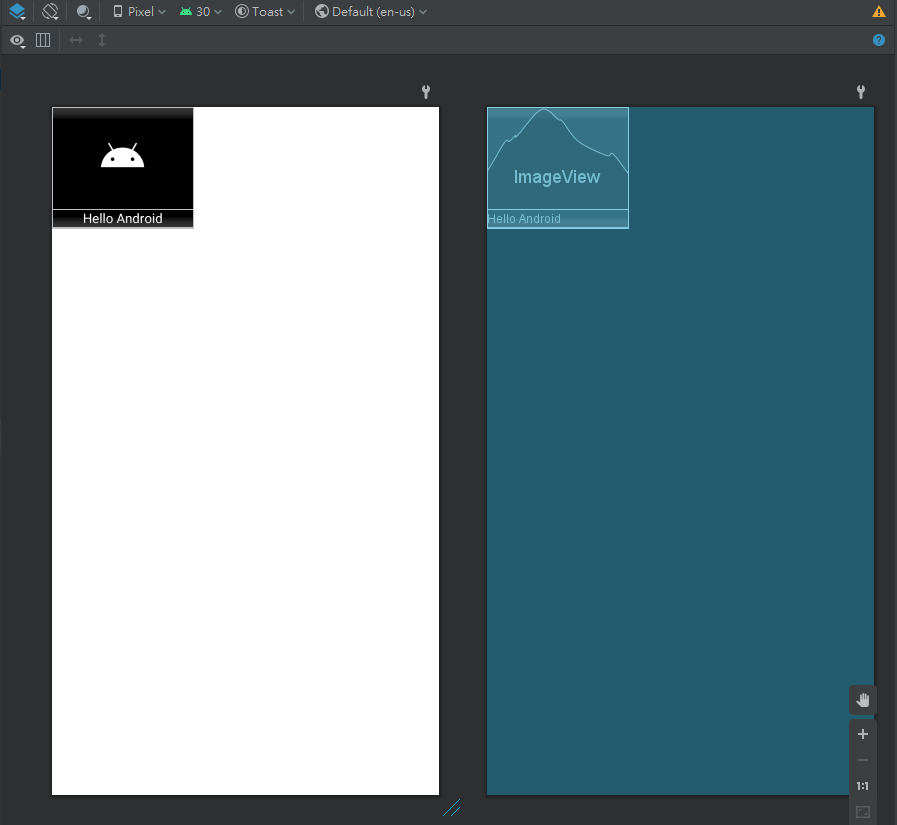
Task: Click the zoom to fit screen icon
Action: [863, 812]
